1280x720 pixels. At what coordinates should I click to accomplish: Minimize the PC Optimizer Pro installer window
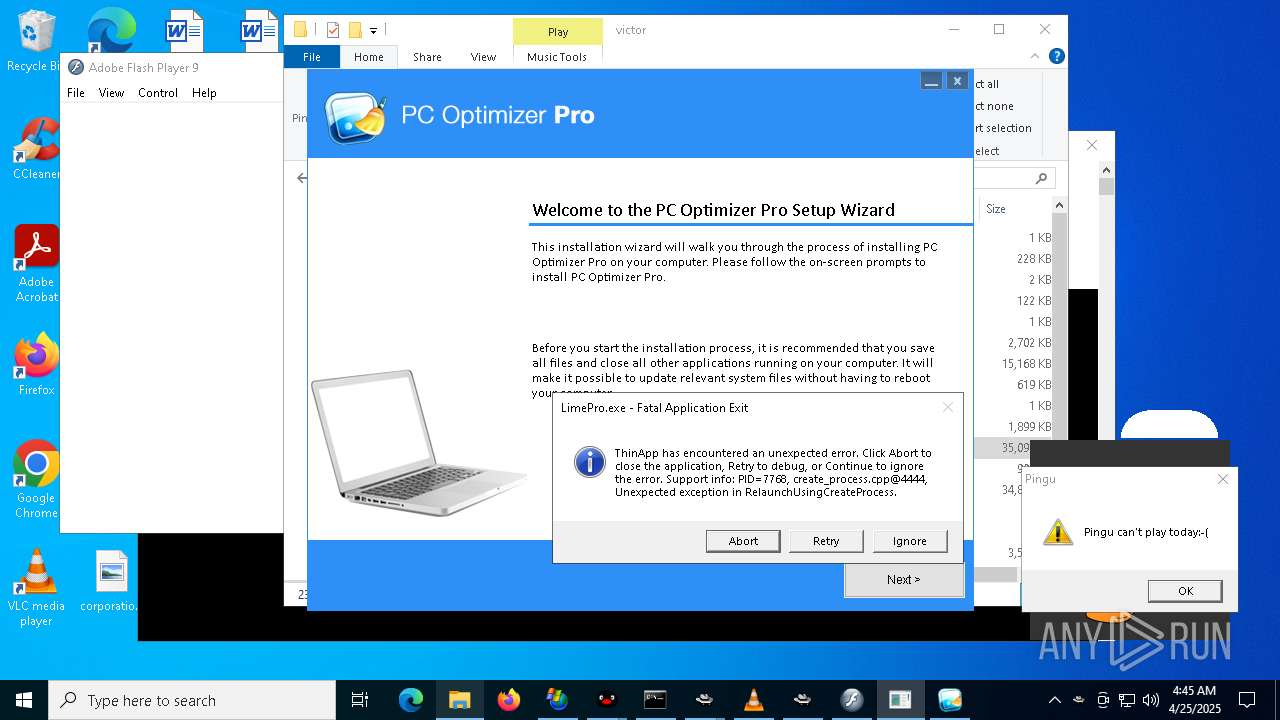pyautogui.click(x=931, y=82)
